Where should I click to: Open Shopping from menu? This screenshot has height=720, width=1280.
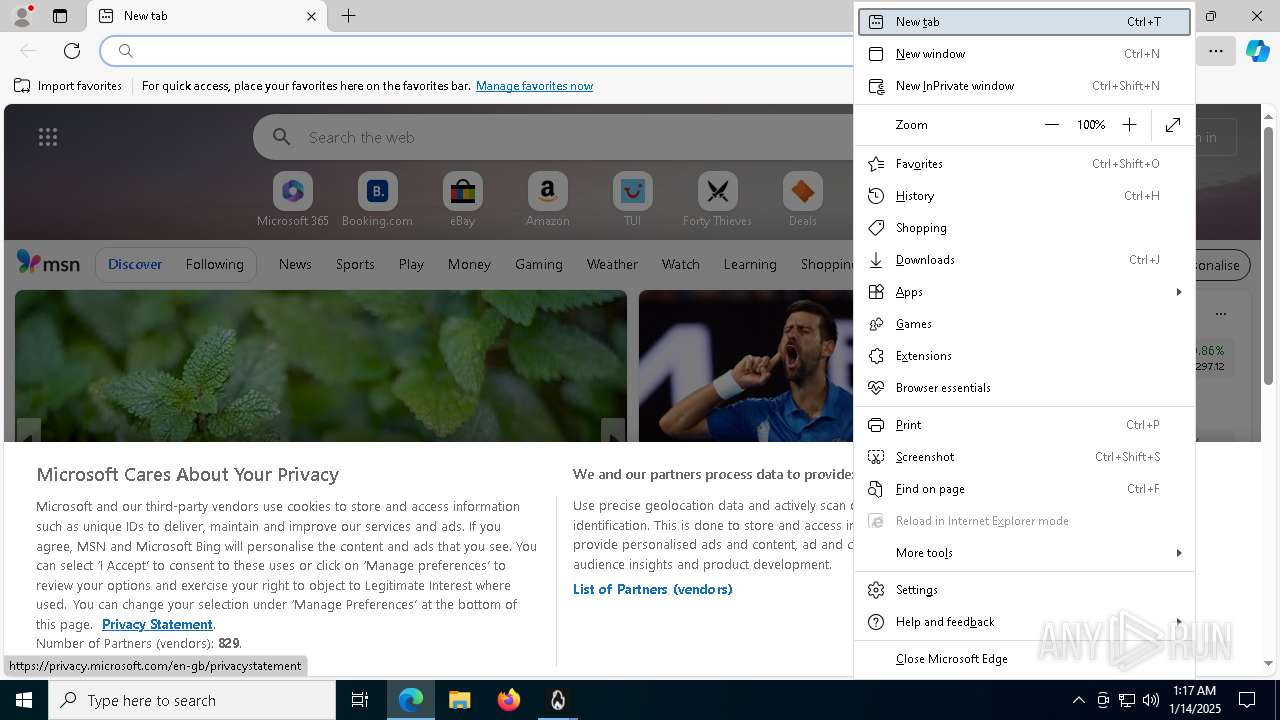[1025, 228]
